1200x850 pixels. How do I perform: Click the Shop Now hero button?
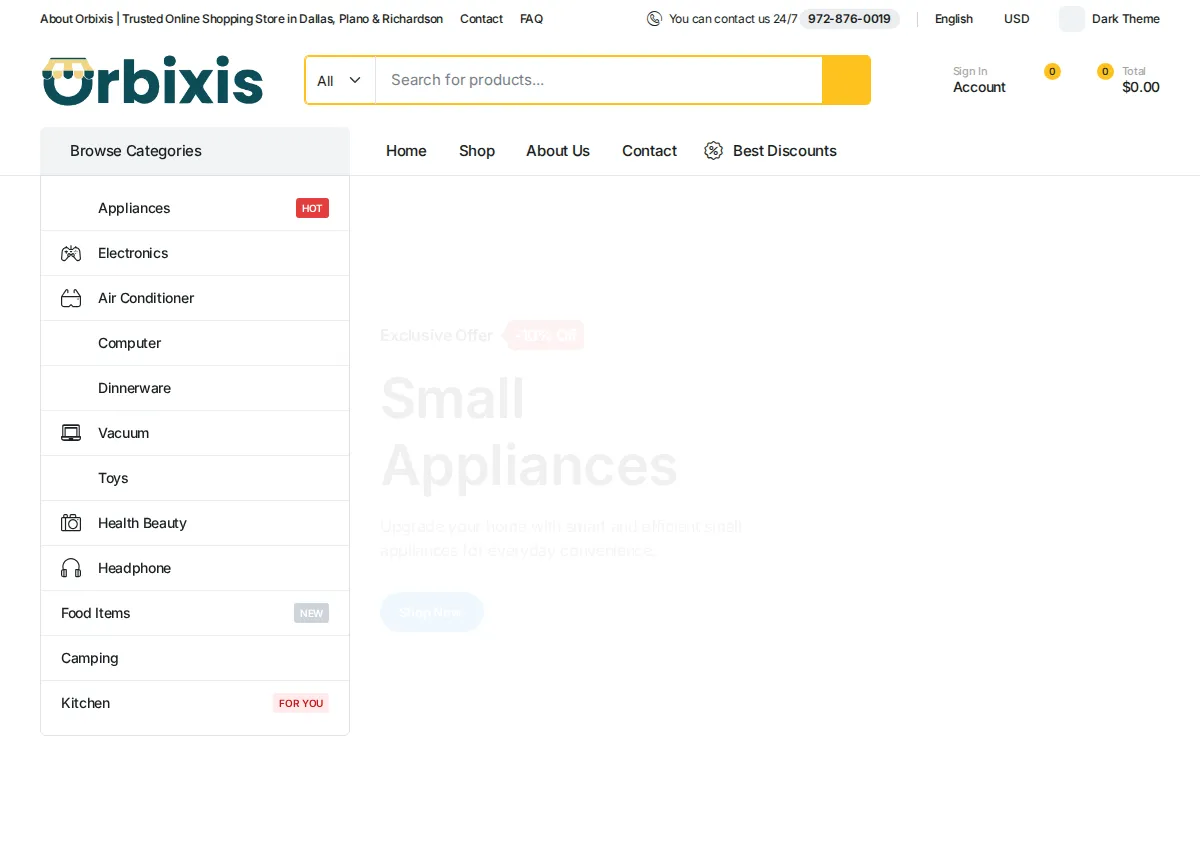coord(432,612)
